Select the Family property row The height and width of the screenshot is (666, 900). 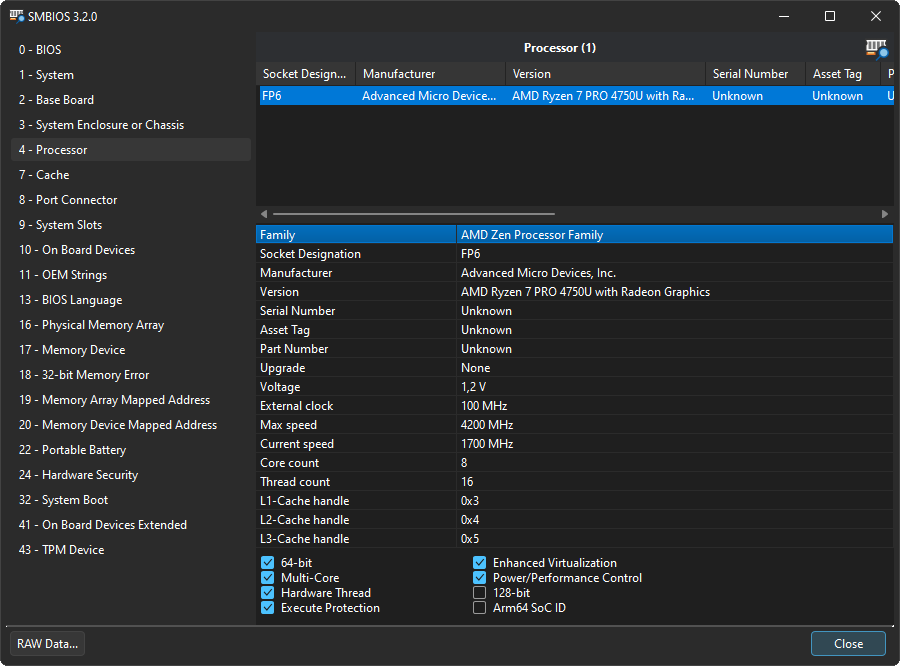[575, 235]
